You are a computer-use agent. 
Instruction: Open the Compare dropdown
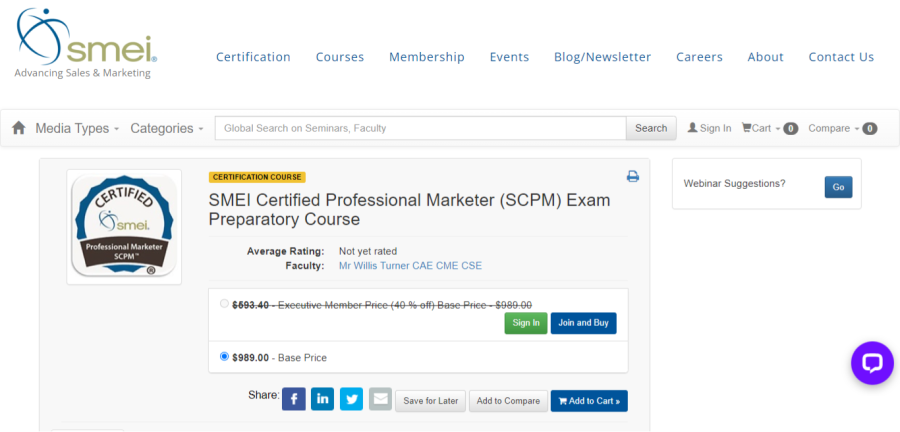(x=843, y=129)
